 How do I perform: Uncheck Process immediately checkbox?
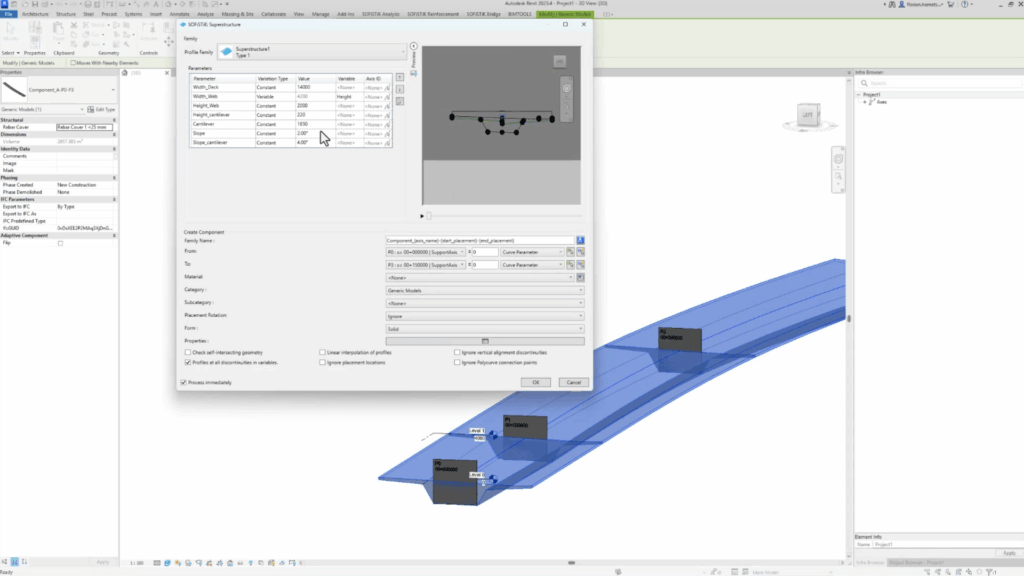(183, 382)
